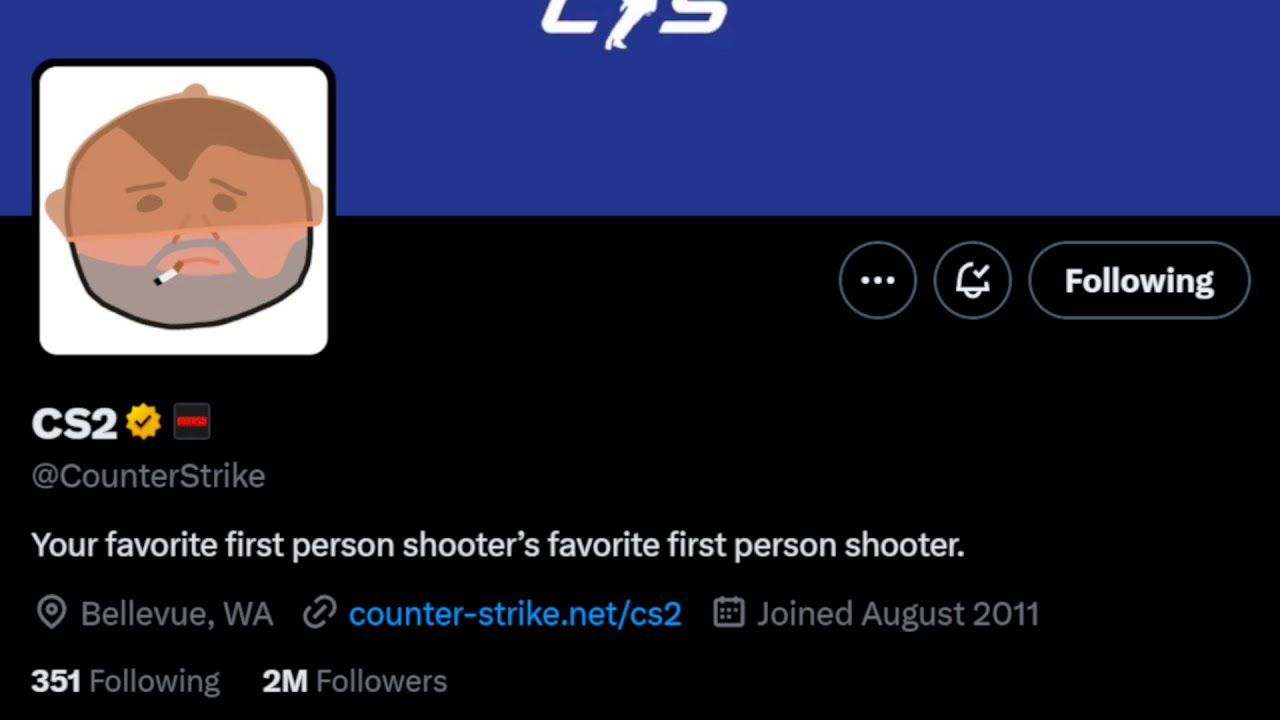1280x720 pixels.
Task: Click the CS logo in the banner
Action: 634,20
